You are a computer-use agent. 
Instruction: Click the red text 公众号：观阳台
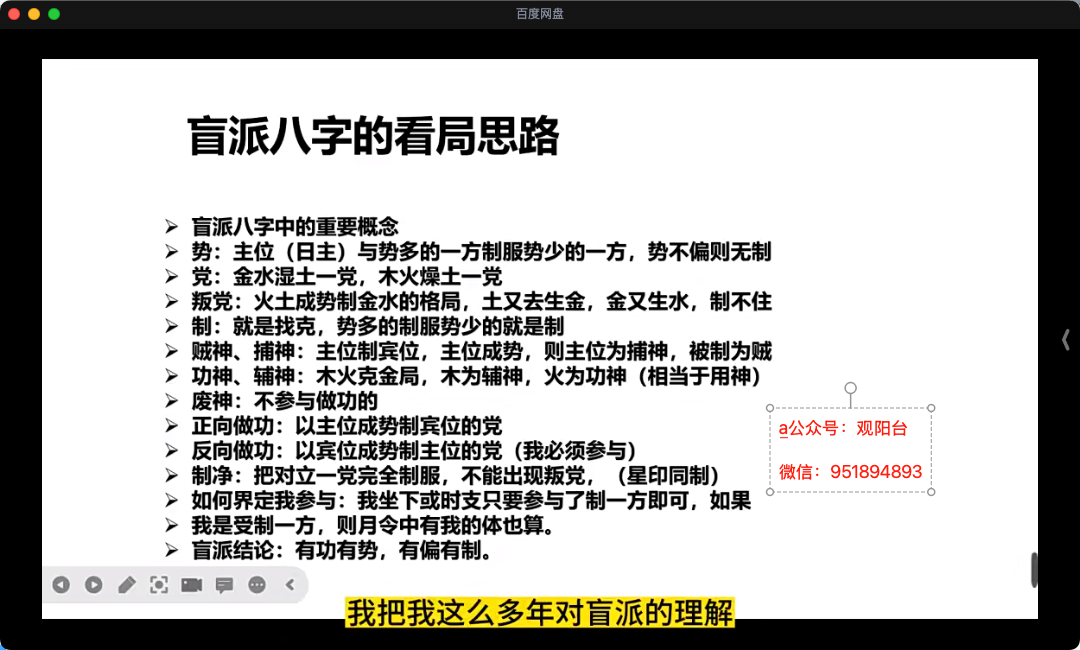pos(843,429)
